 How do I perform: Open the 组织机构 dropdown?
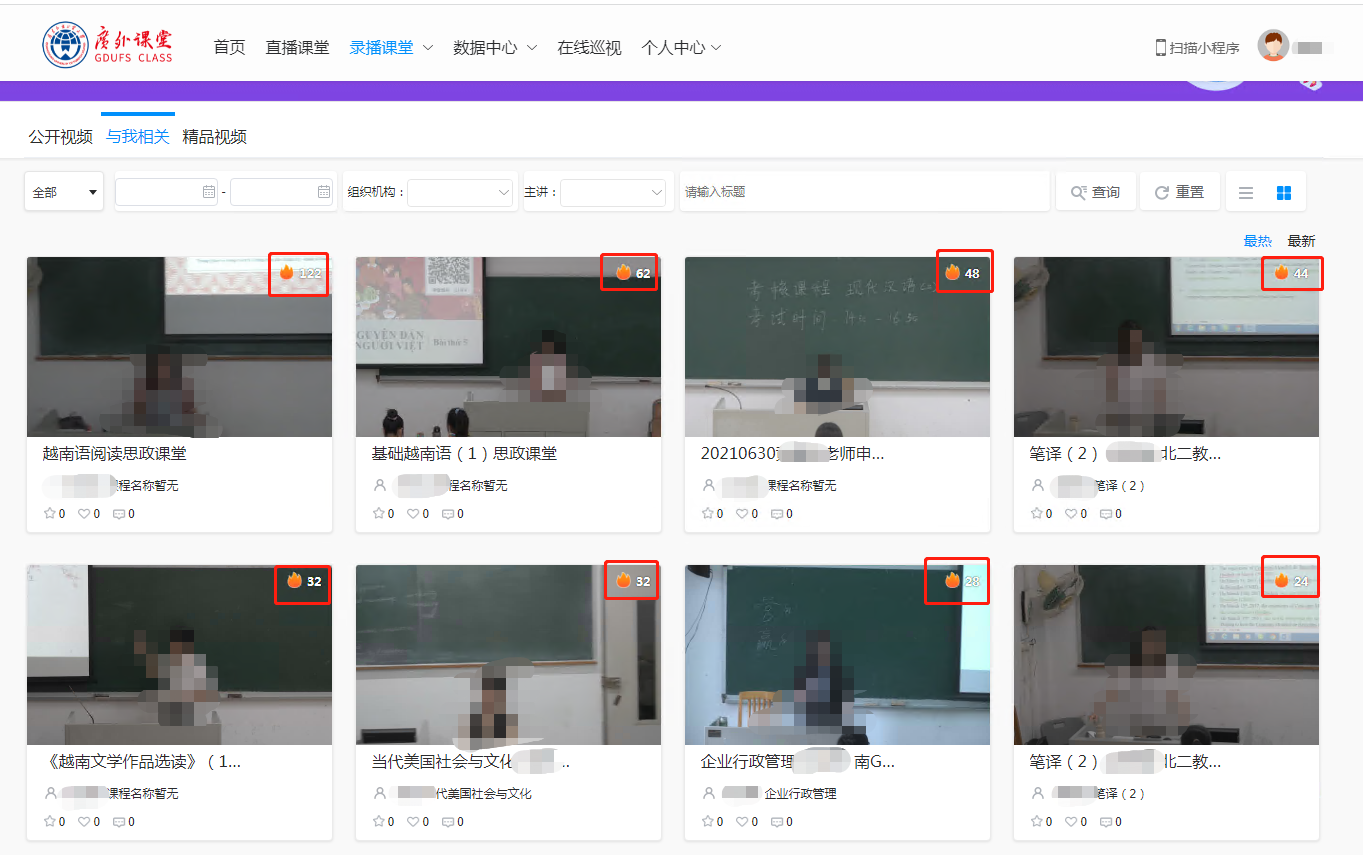pyautogui.click(x=460, y=192)
